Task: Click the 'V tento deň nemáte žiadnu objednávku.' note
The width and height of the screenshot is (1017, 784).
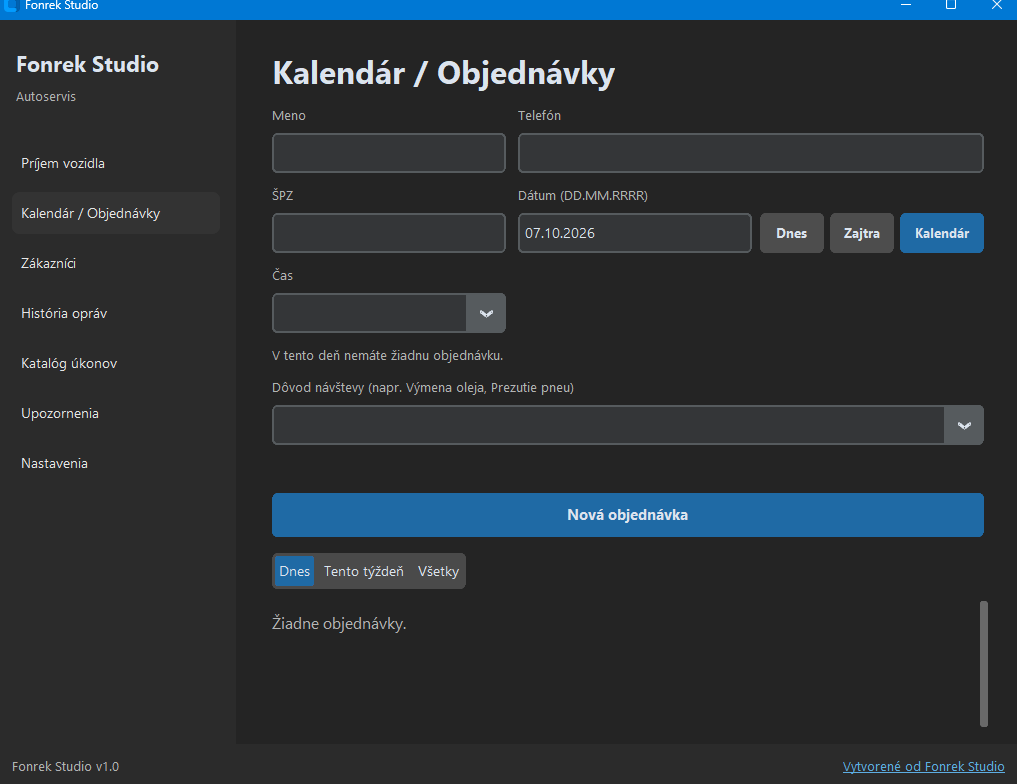Action: click(x=388, y=355)
